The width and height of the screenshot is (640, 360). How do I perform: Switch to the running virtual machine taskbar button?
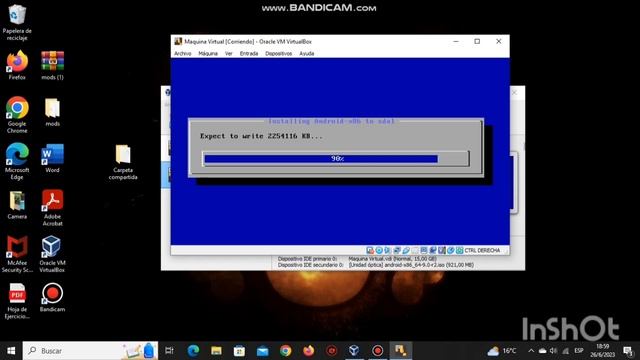400,351
